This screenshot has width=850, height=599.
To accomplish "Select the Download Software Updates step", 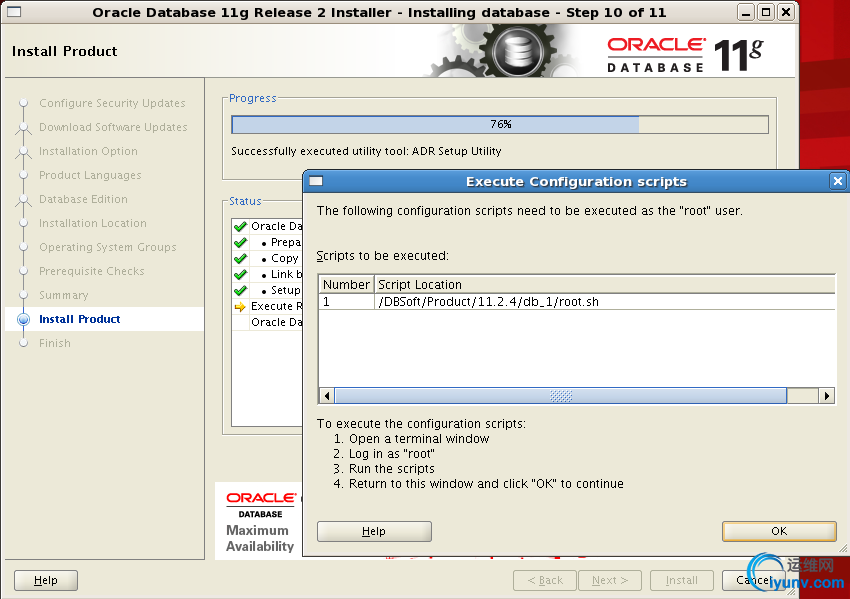I will pos(113,127).
